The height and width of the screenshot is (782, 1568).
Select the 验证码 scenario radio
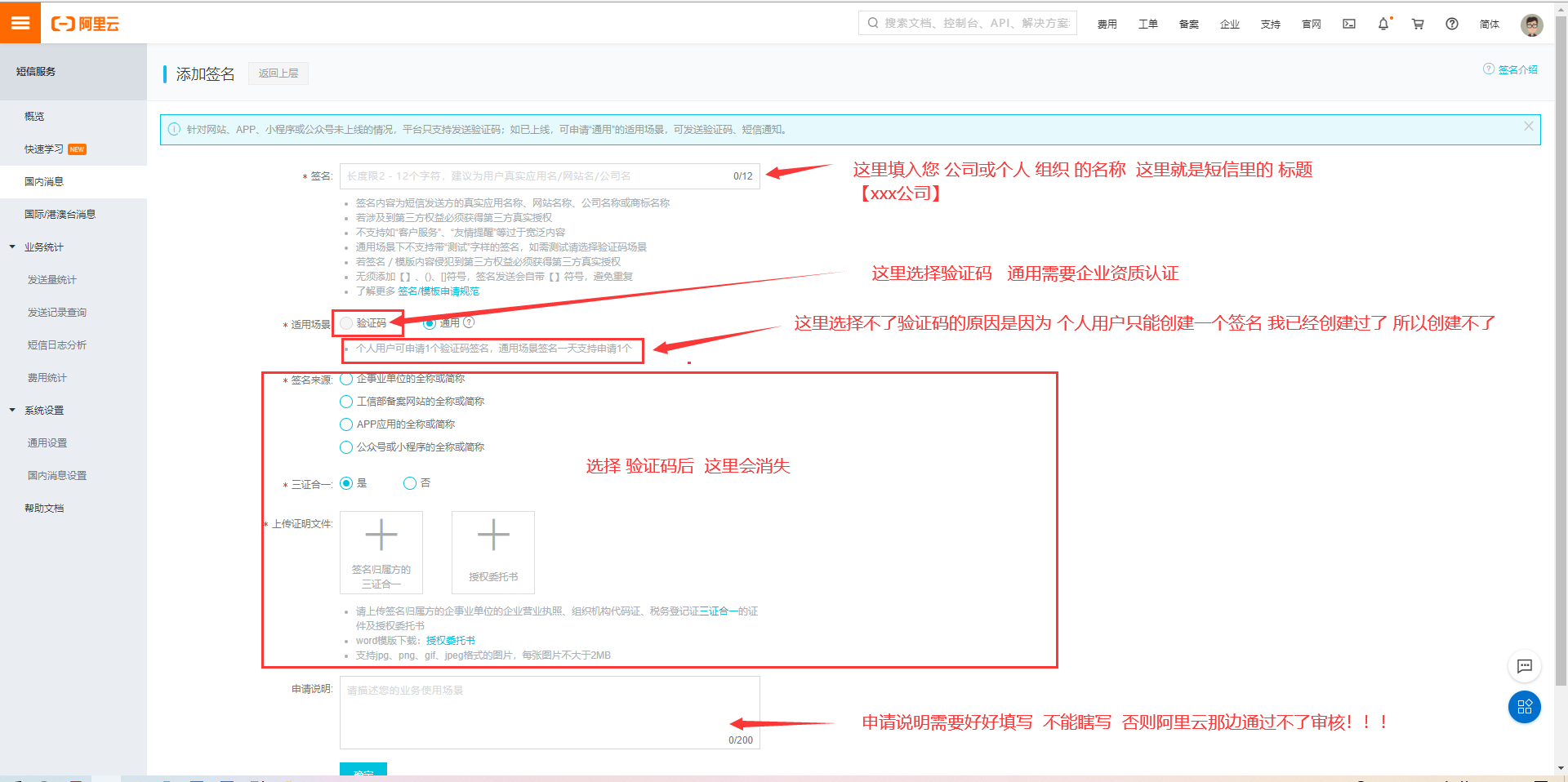[x=346, y=323]
